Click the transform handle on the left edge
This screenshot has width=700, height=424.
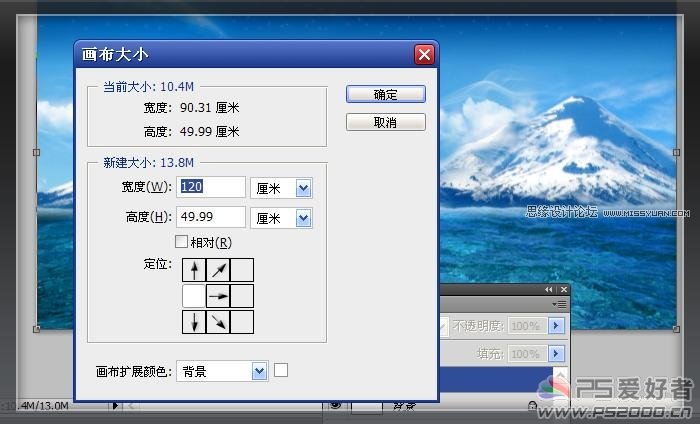click(37, 153)
